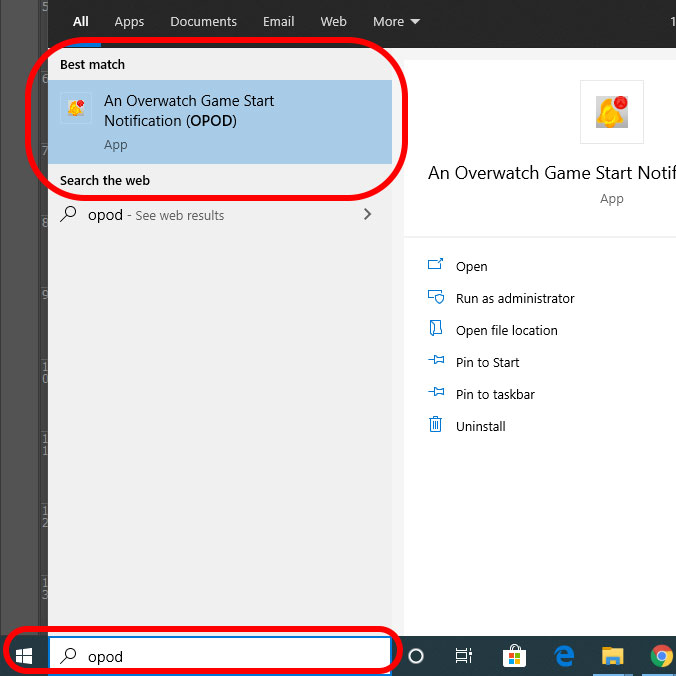Expand the More filter dropdown

point(396,22)
